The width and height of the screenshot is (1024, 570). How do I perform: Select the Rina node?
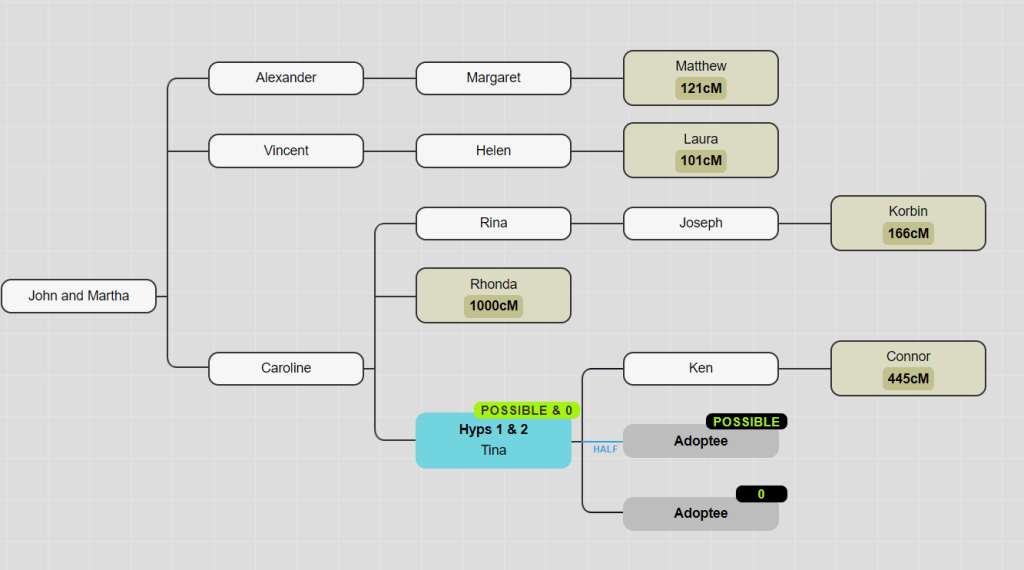pyautogui.click(x=493, y=223)
